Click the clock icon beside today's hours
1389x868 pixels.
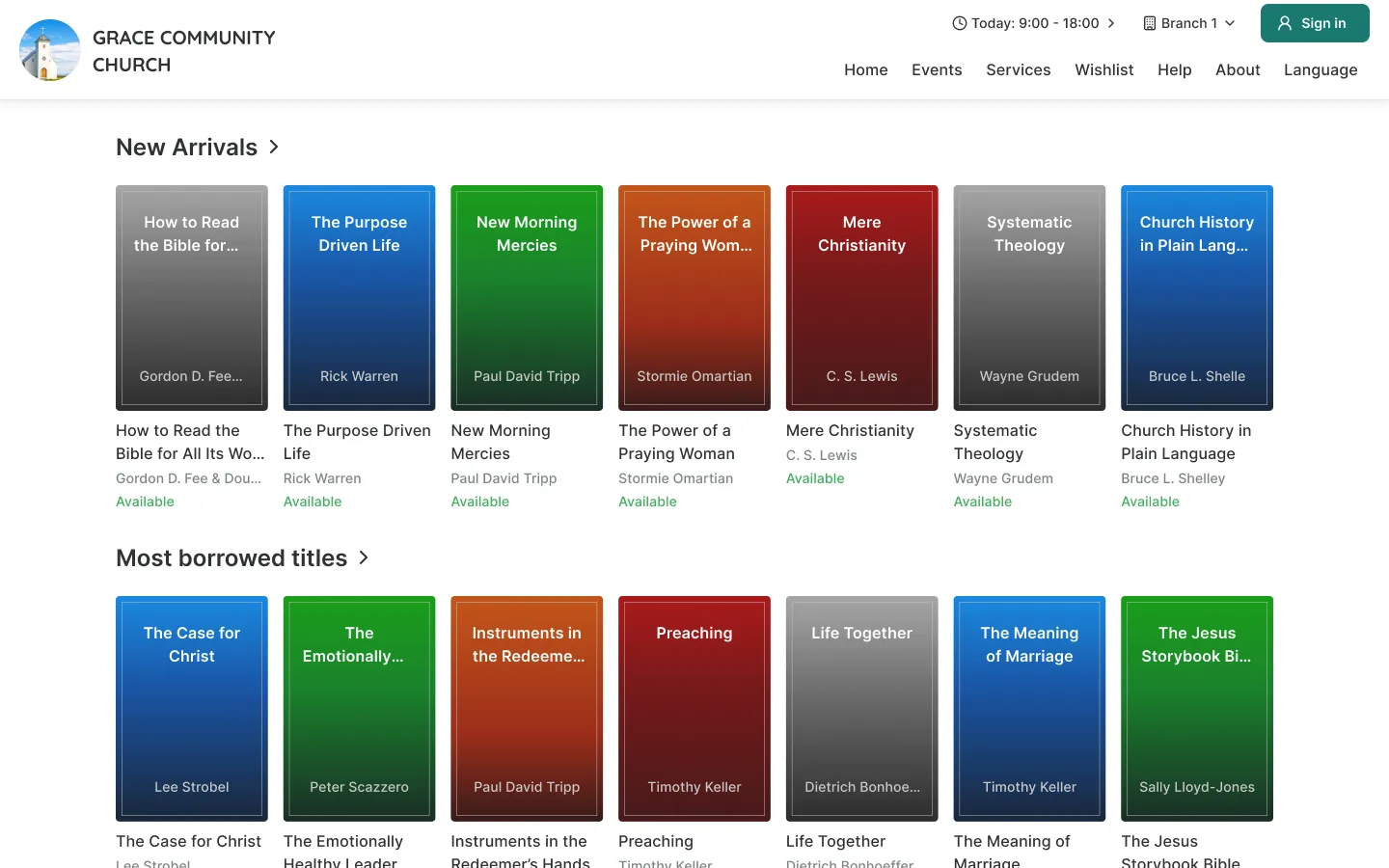pyautogui.click(x=959, y=23)
